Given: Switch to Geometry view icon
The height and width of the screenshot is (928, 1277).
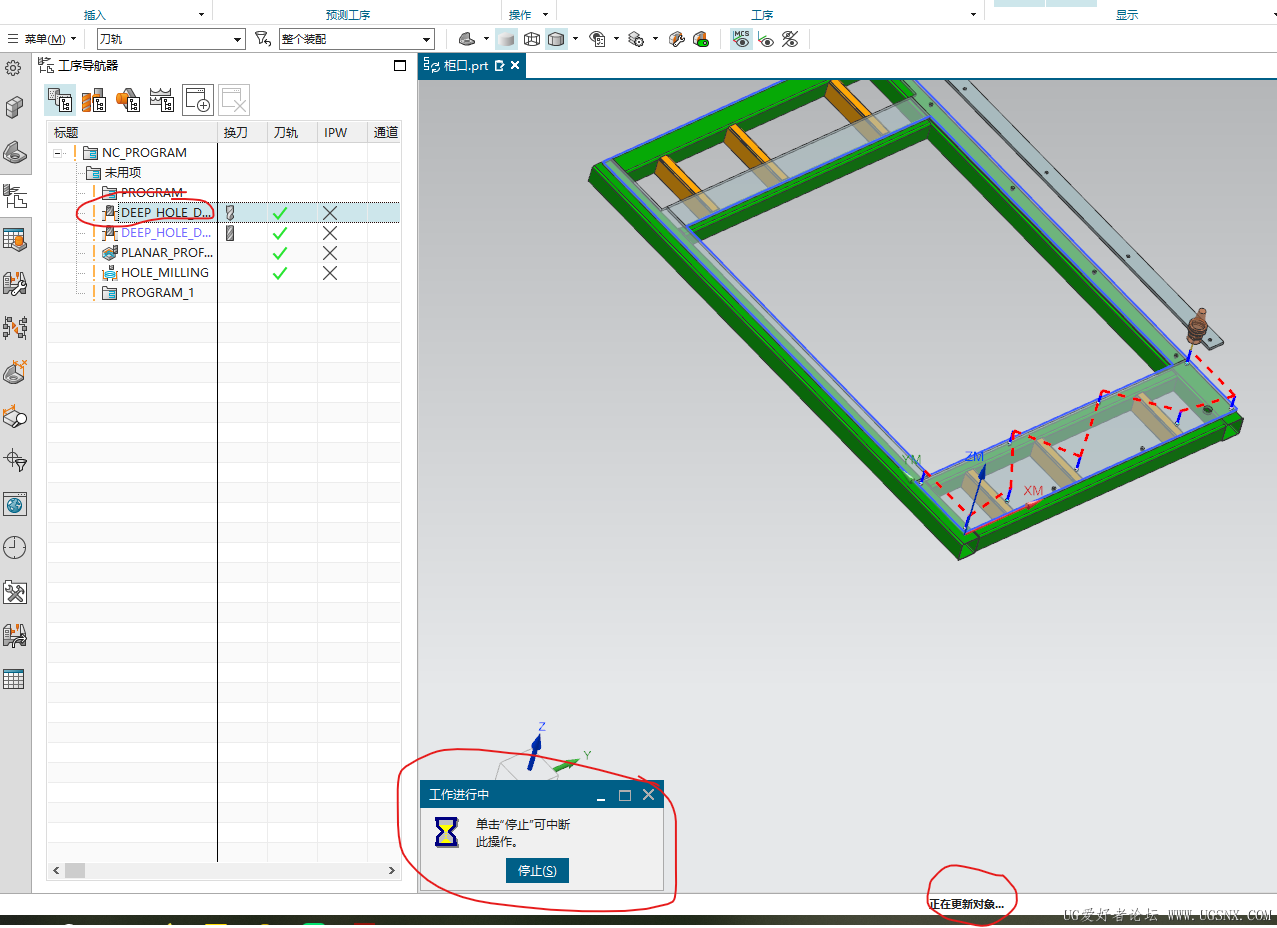Looking at the screenshot, I should pos(128,100).
